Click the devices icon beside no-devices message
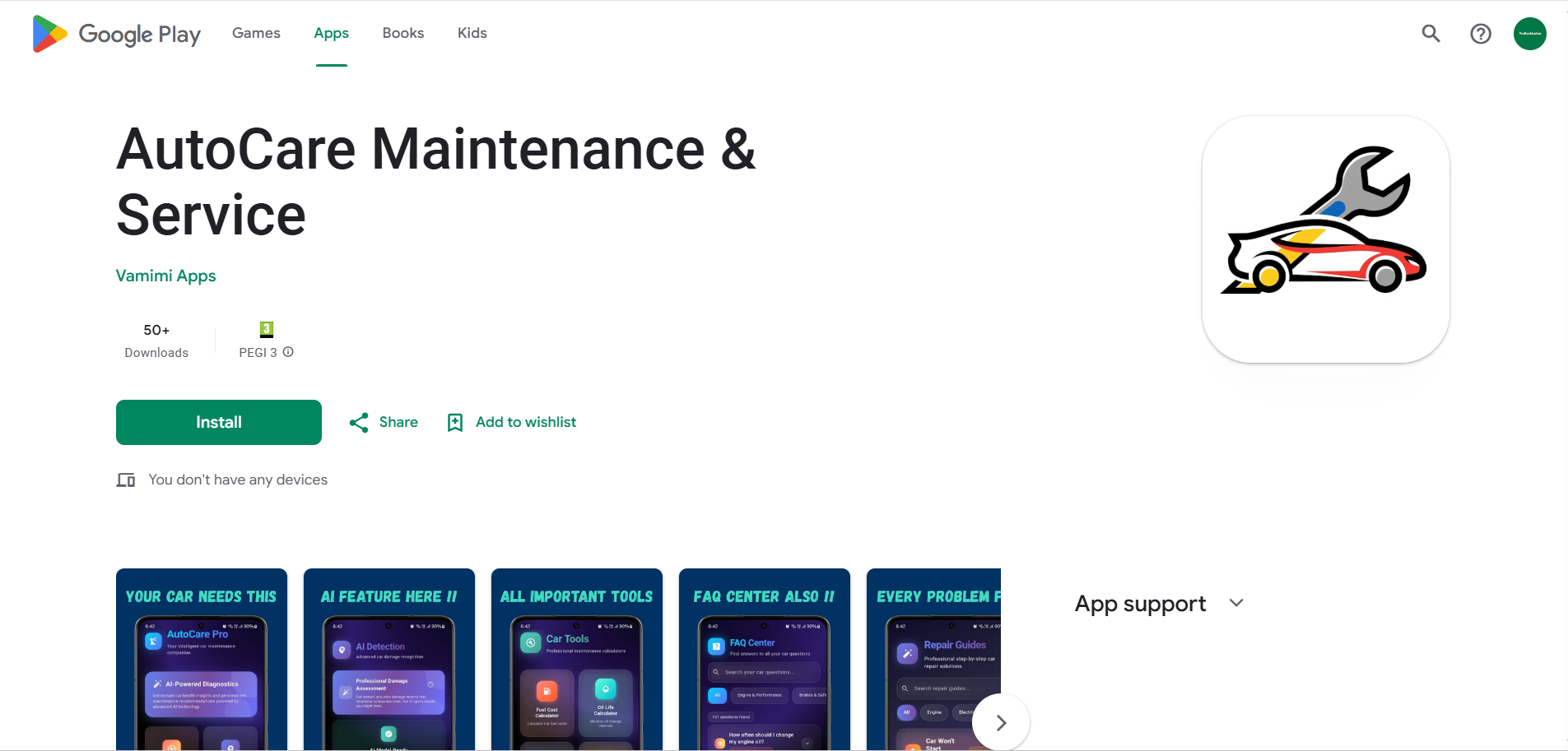 pos(126,480)
